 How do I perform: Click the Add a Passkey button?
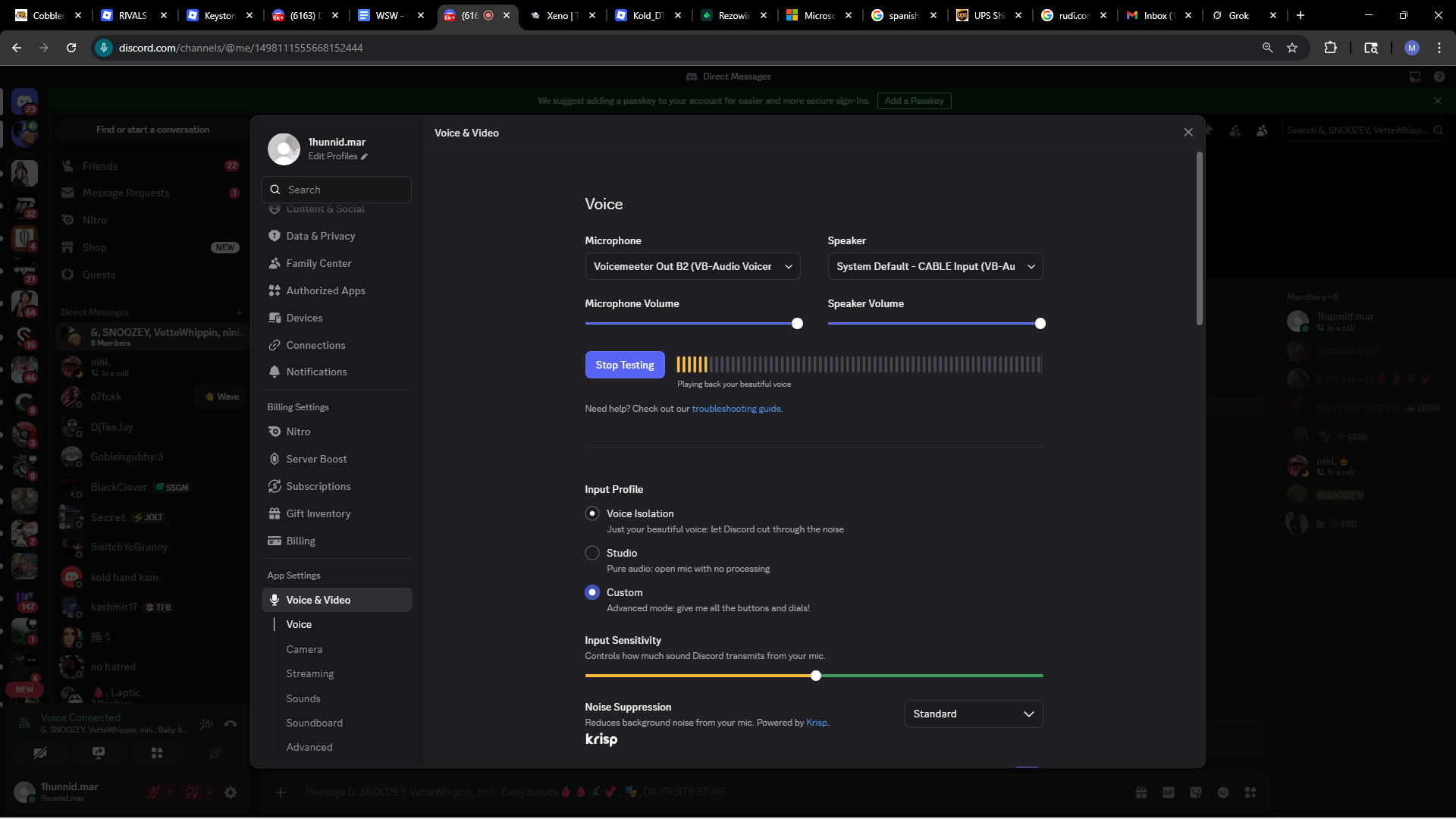click(914, 101)
